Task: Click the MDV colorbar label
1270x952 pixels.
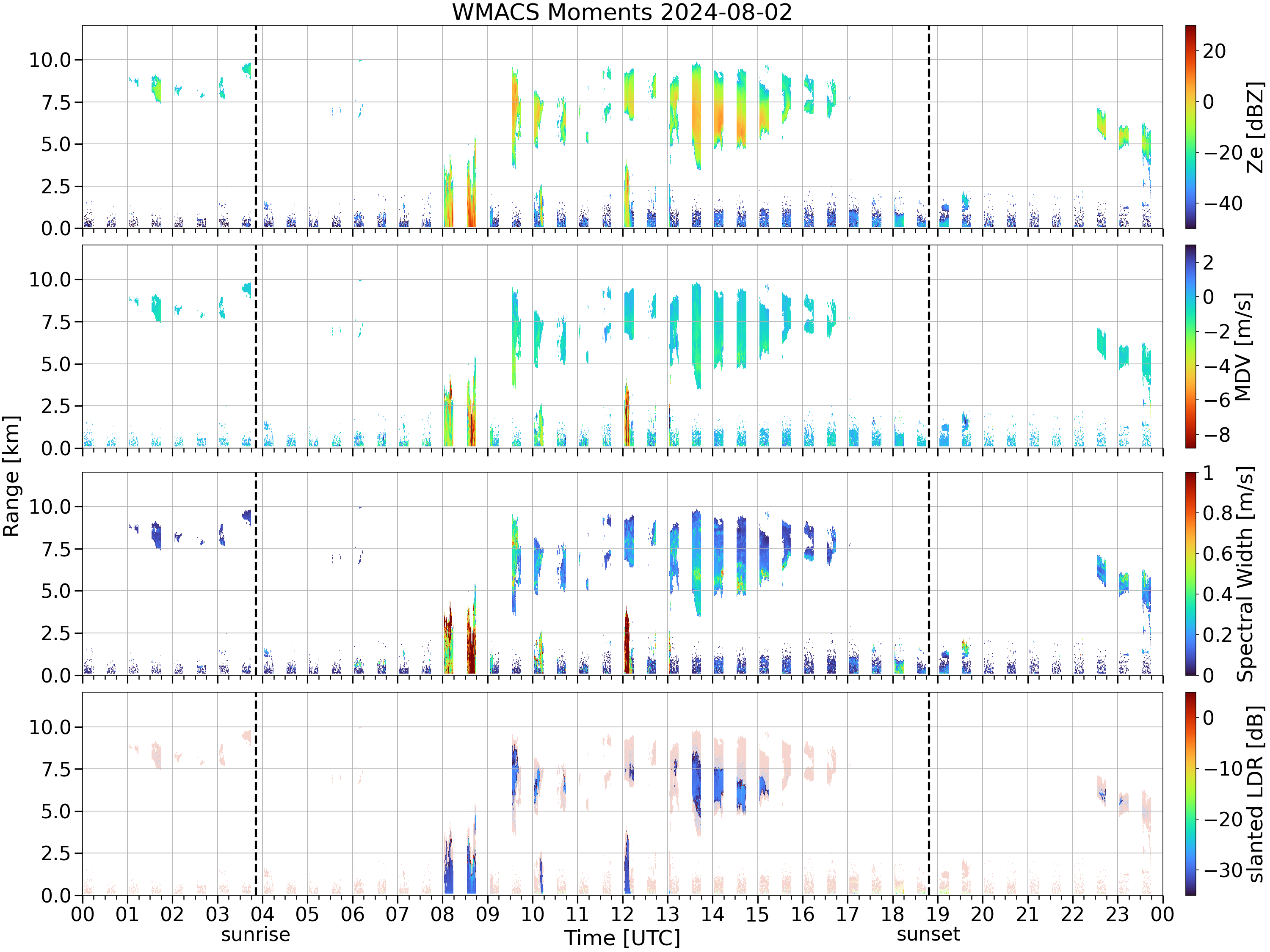Action: point(1242,347)
